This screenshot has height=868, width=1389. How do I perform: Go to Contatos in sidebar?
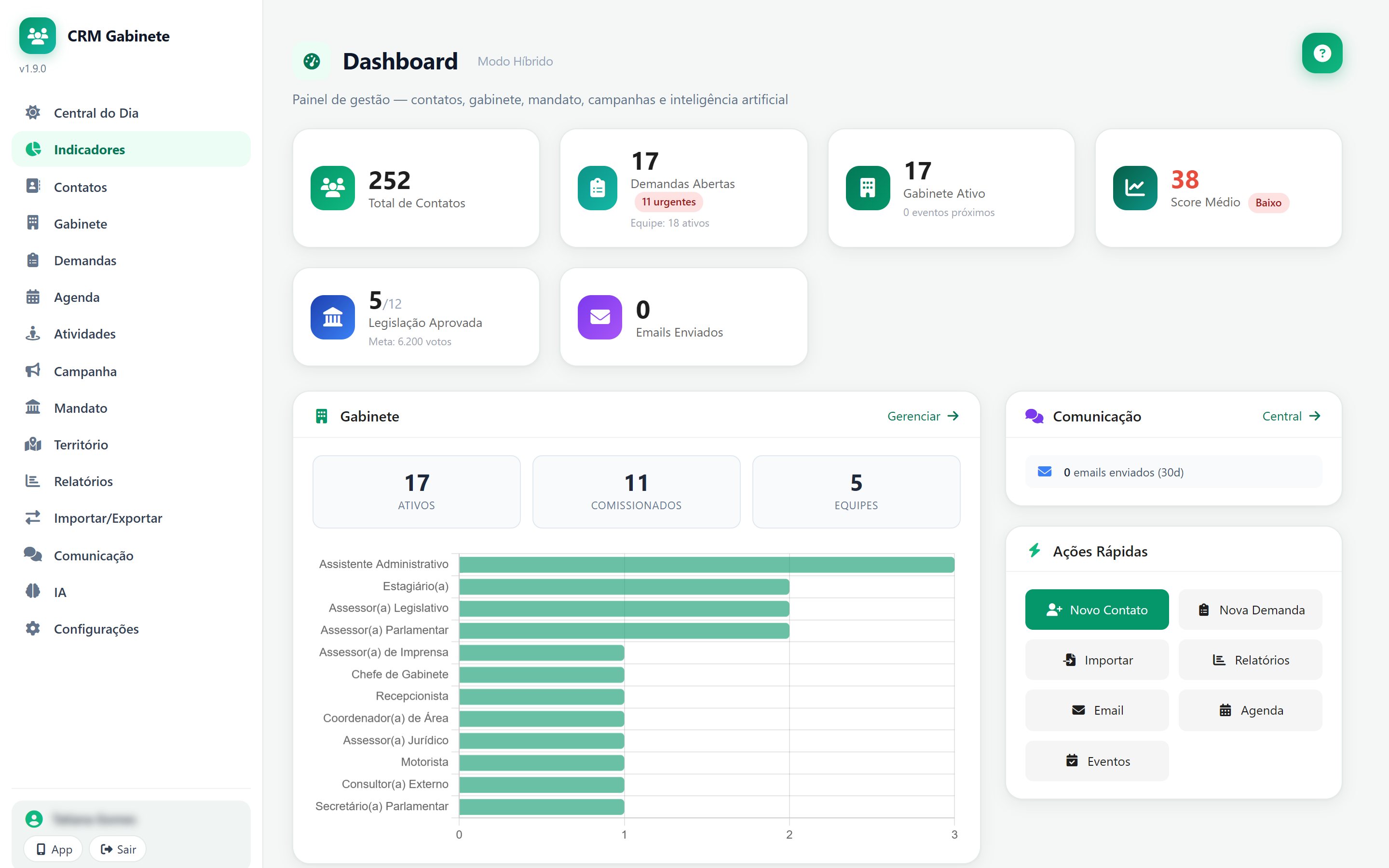131,187
